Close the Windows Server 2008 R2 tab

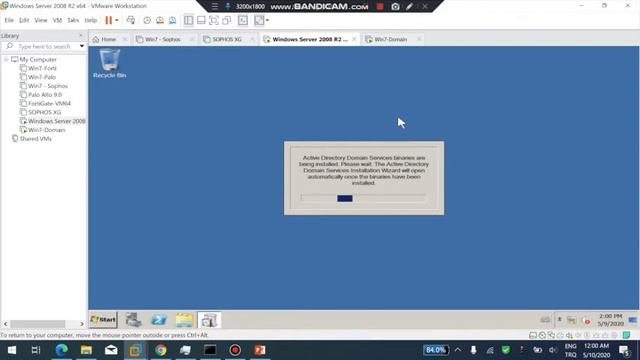pyautogui.click(x=354, y=39)
